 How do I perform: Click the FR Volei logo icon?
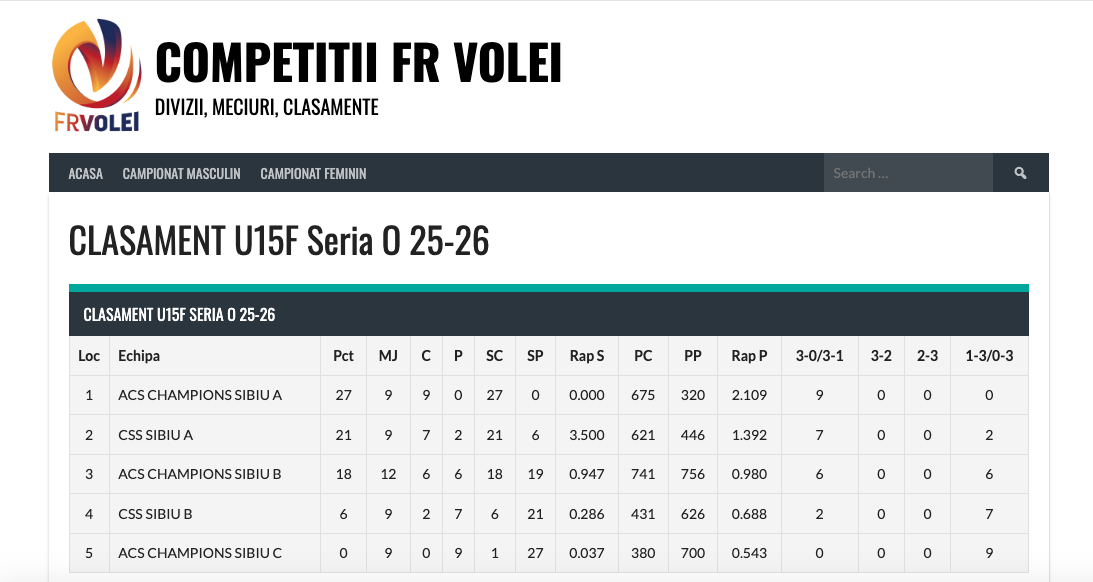coord(96,76)
